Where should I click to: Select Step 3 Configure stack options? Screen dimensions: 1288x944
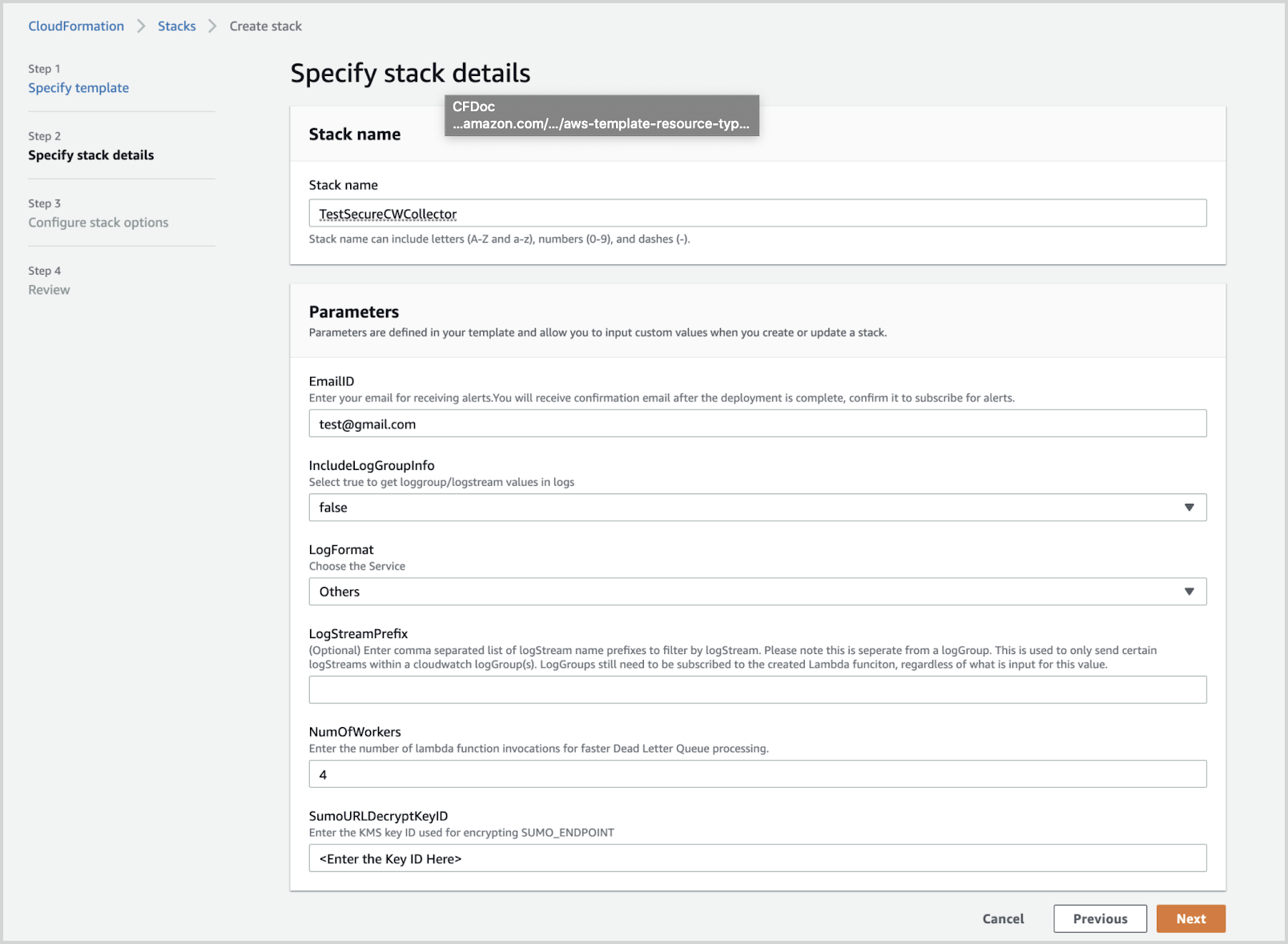(x=98, y=222)
